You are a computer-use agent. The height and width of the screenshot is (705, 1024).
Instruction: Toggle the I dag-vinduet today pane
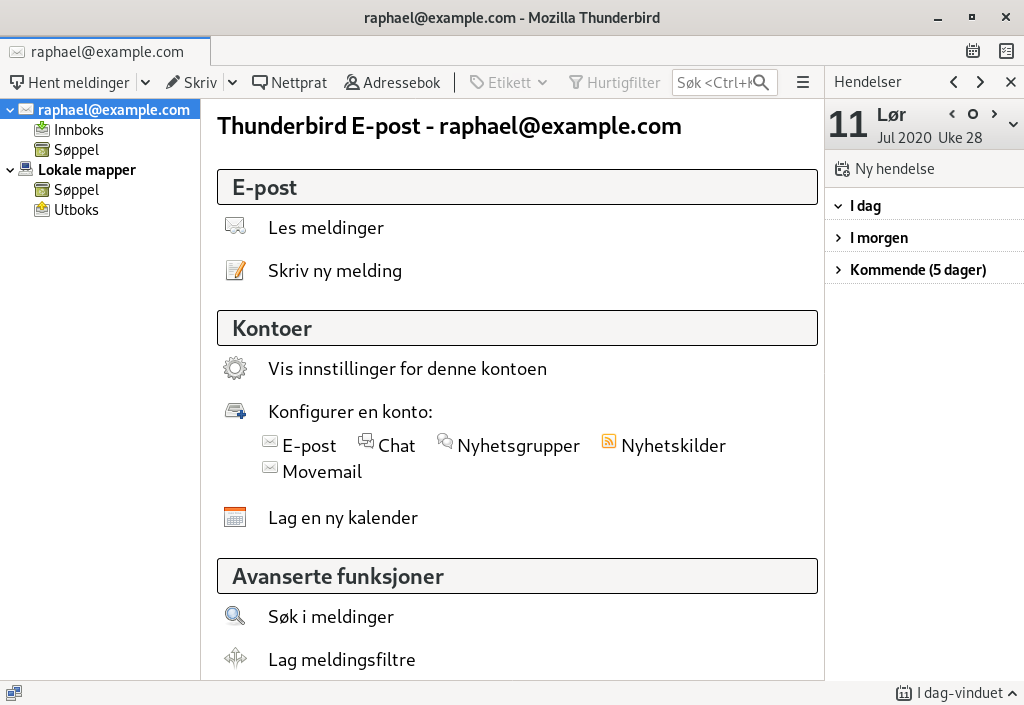tap(955, 692)
